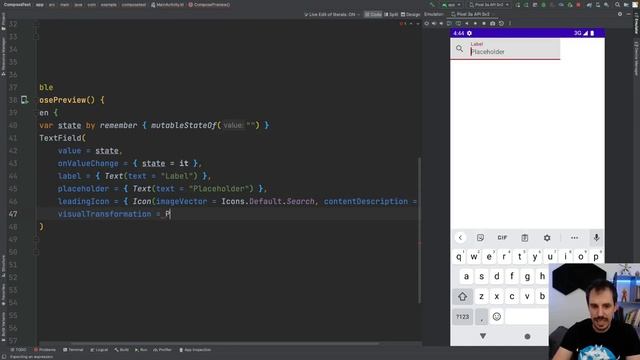The height and width of the screenshot is (360, 640).
Task: Open keyboard settings gear icon in emulator
Action: pos(547,238)
